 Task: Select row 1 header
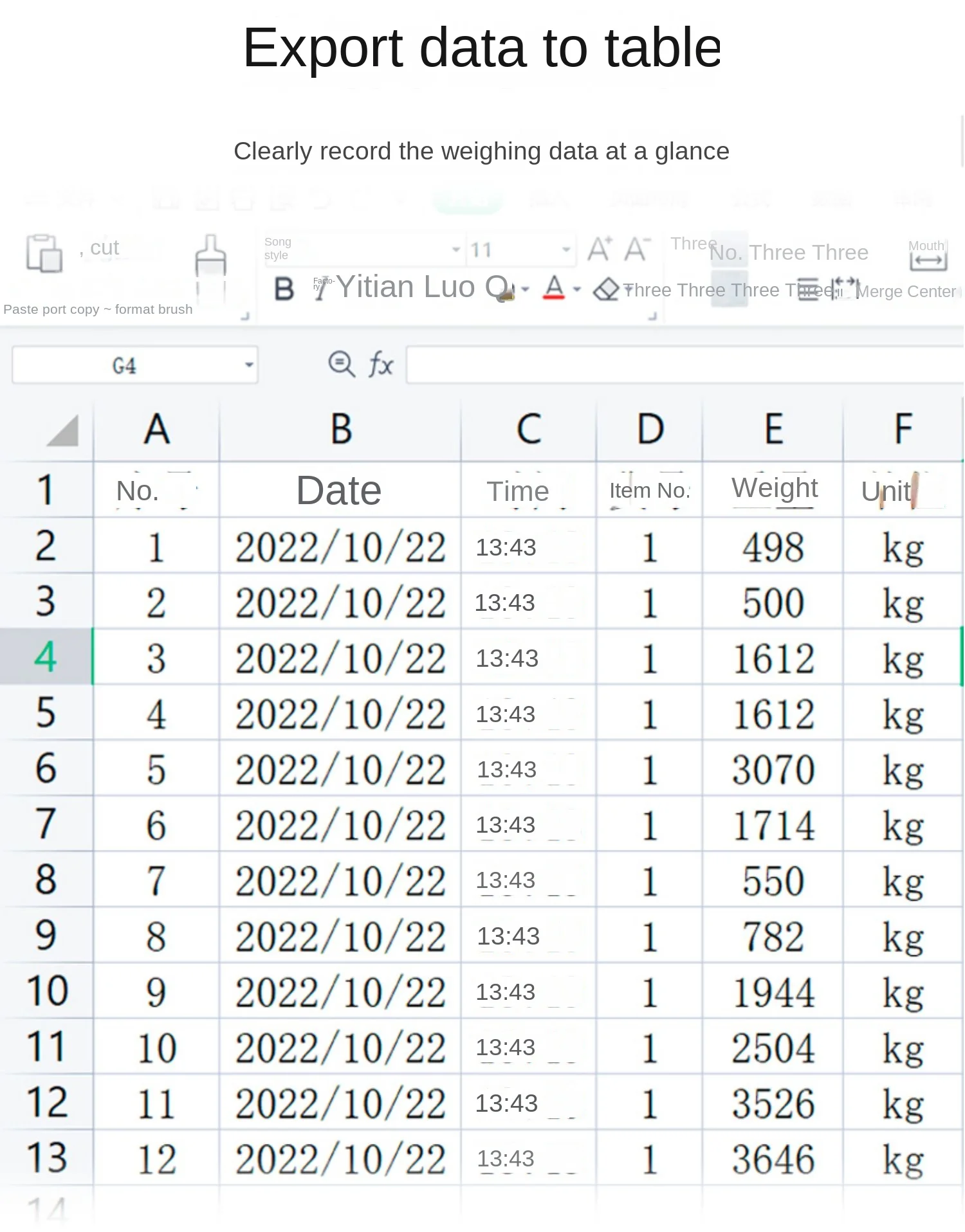[x=46, y=489]
